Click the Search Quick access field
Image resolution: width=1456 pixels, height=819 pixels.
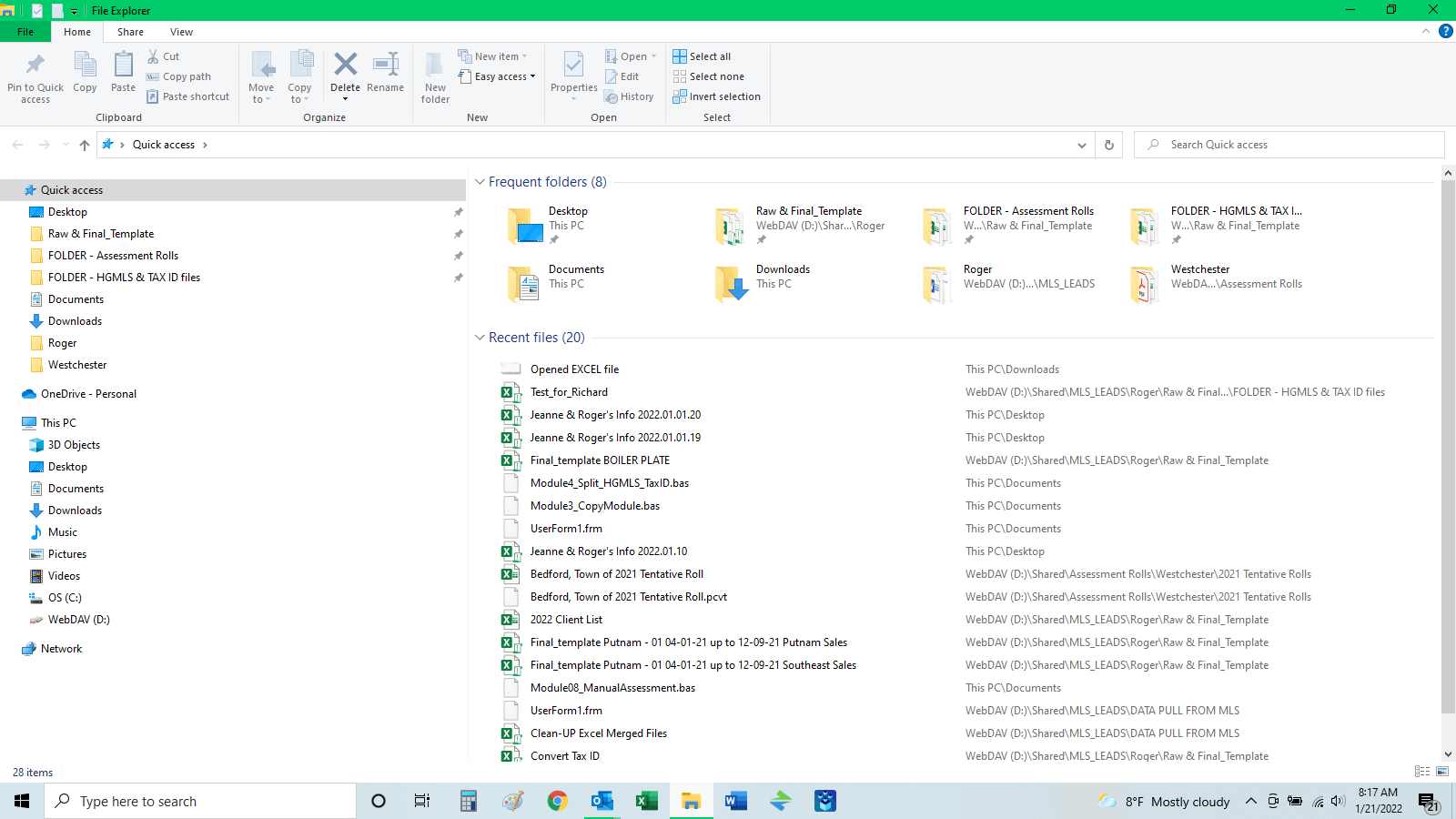(x=1289, y=145)
